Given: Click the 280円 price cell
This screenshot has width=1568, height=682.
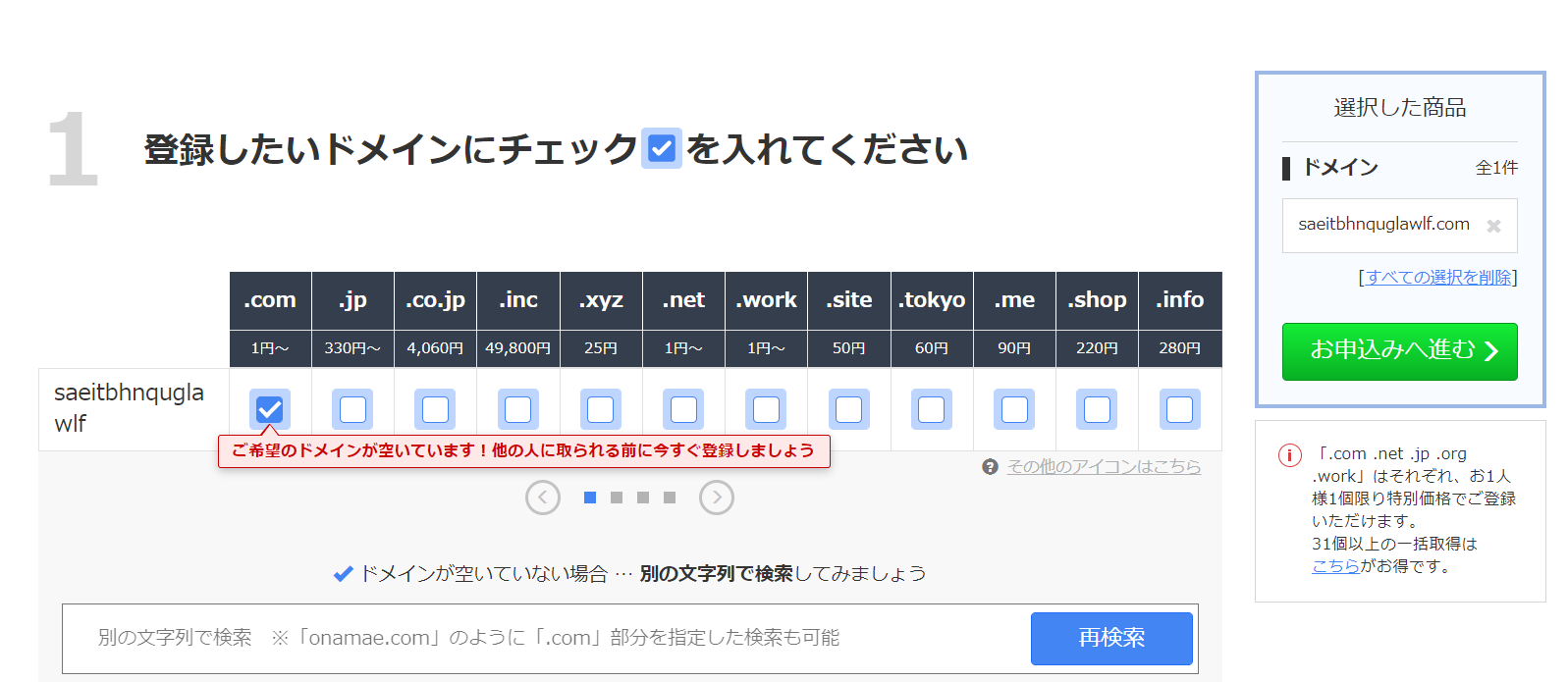Looking at the screenshot, I should (1180, 349).
